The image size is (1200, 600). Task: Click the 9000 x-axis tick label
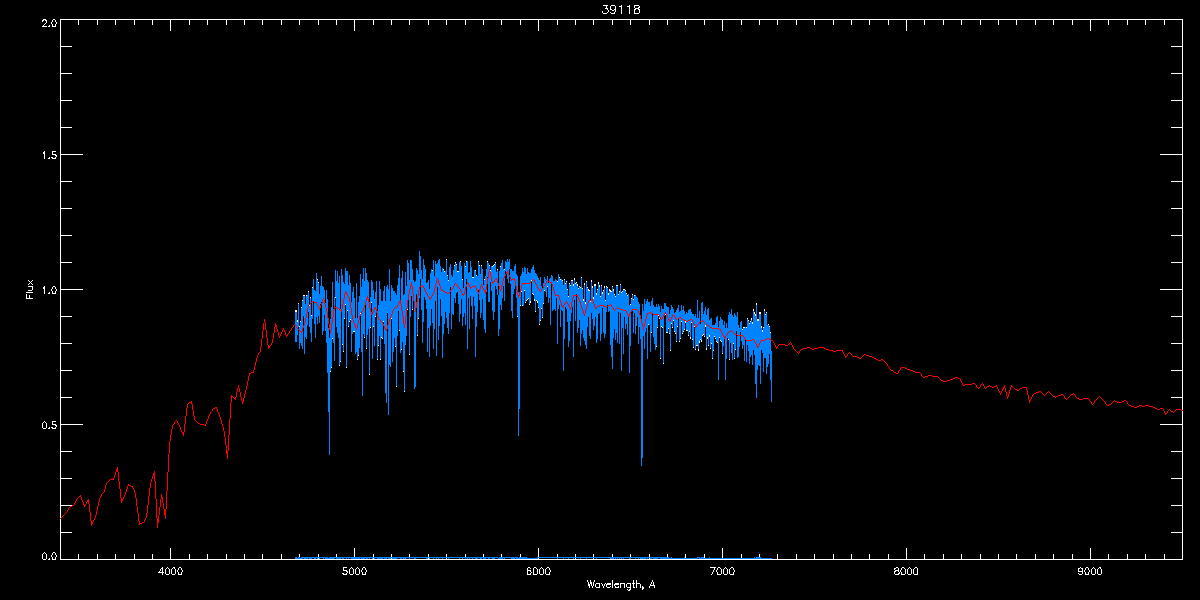(x=1090, y=572)
